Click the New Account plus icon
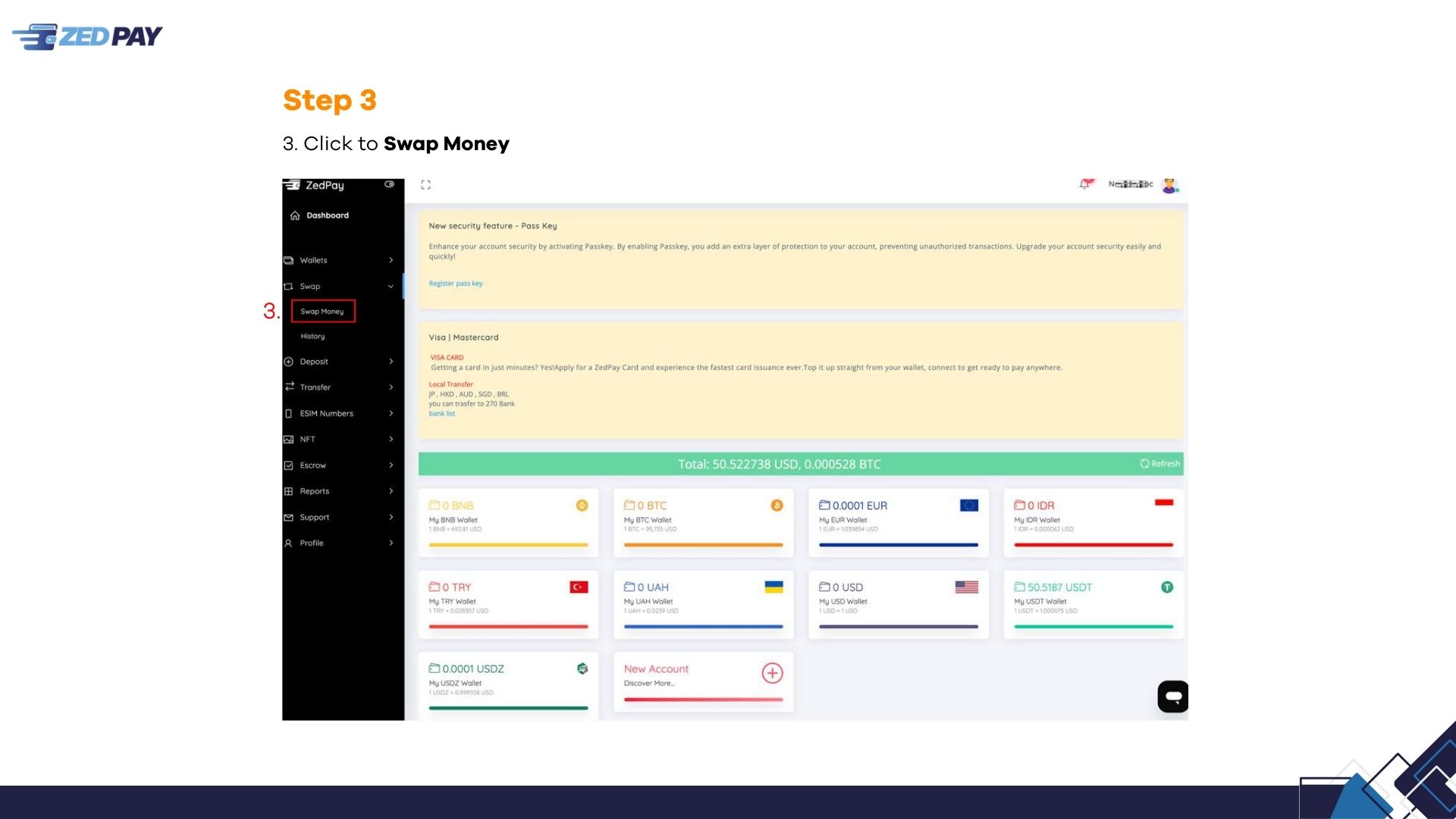 coord(772,673)
